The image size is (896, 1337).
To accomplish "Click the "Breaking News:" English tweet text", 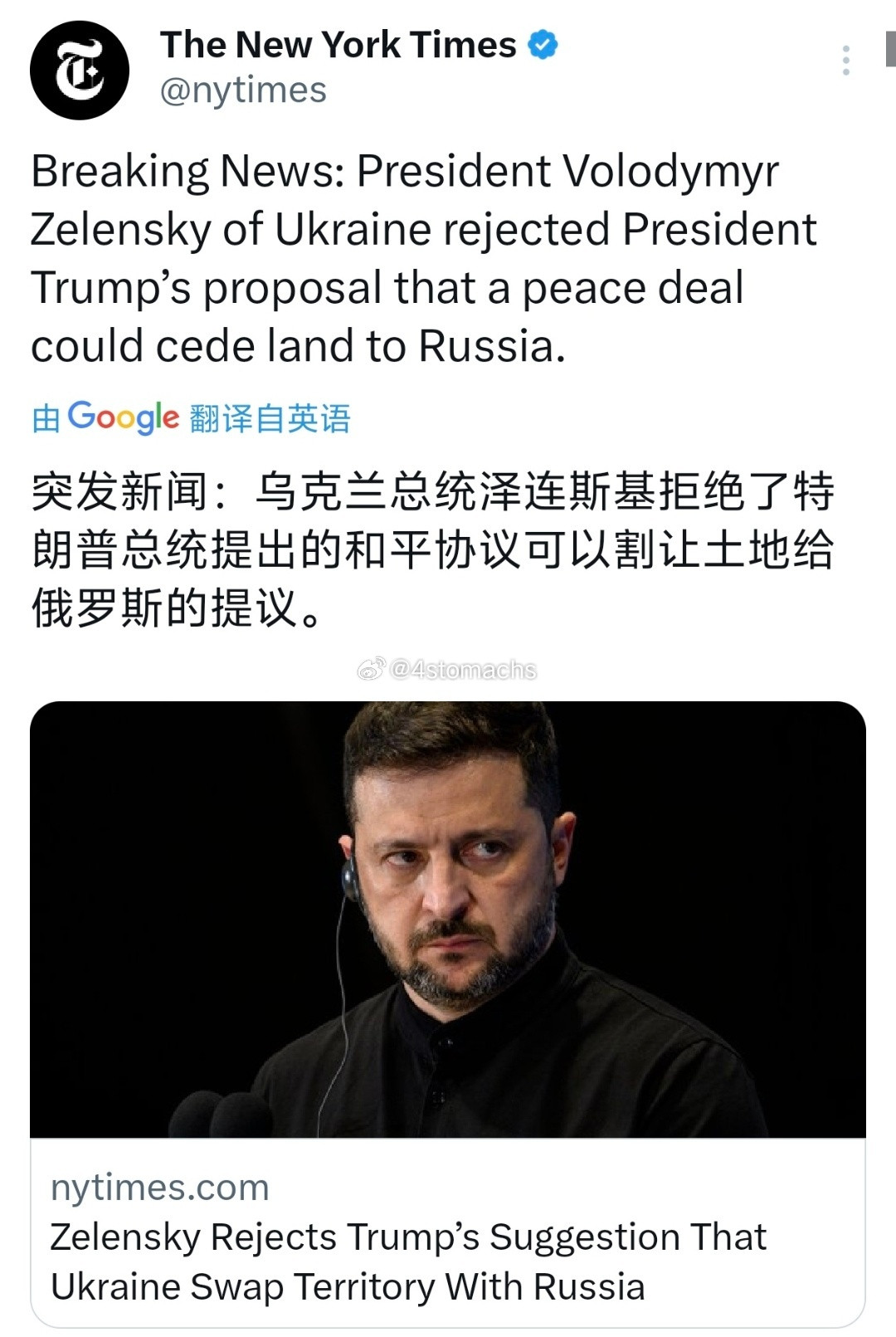I will tap(187, 172).
